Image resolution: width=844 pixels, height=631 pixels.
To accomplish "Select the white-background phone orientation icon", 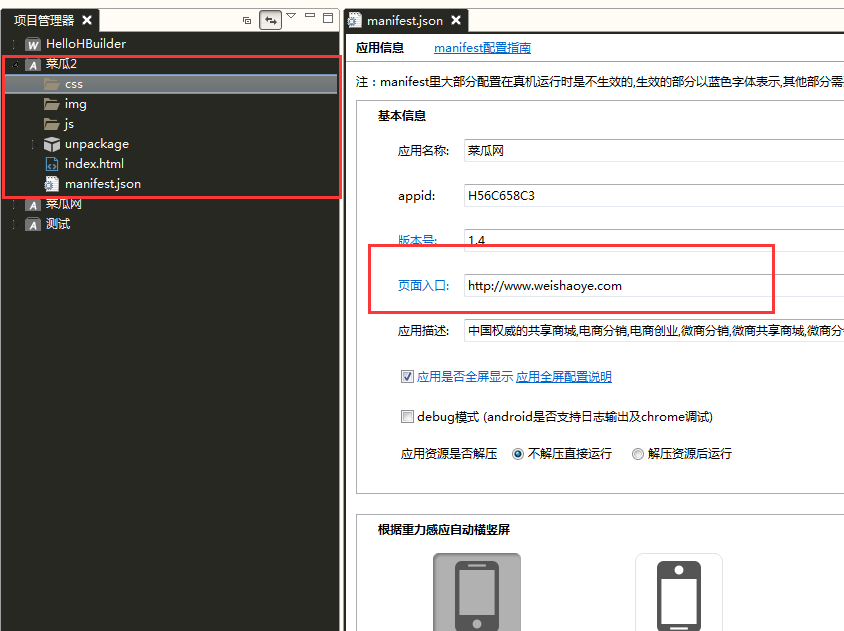I will (679, 592).
